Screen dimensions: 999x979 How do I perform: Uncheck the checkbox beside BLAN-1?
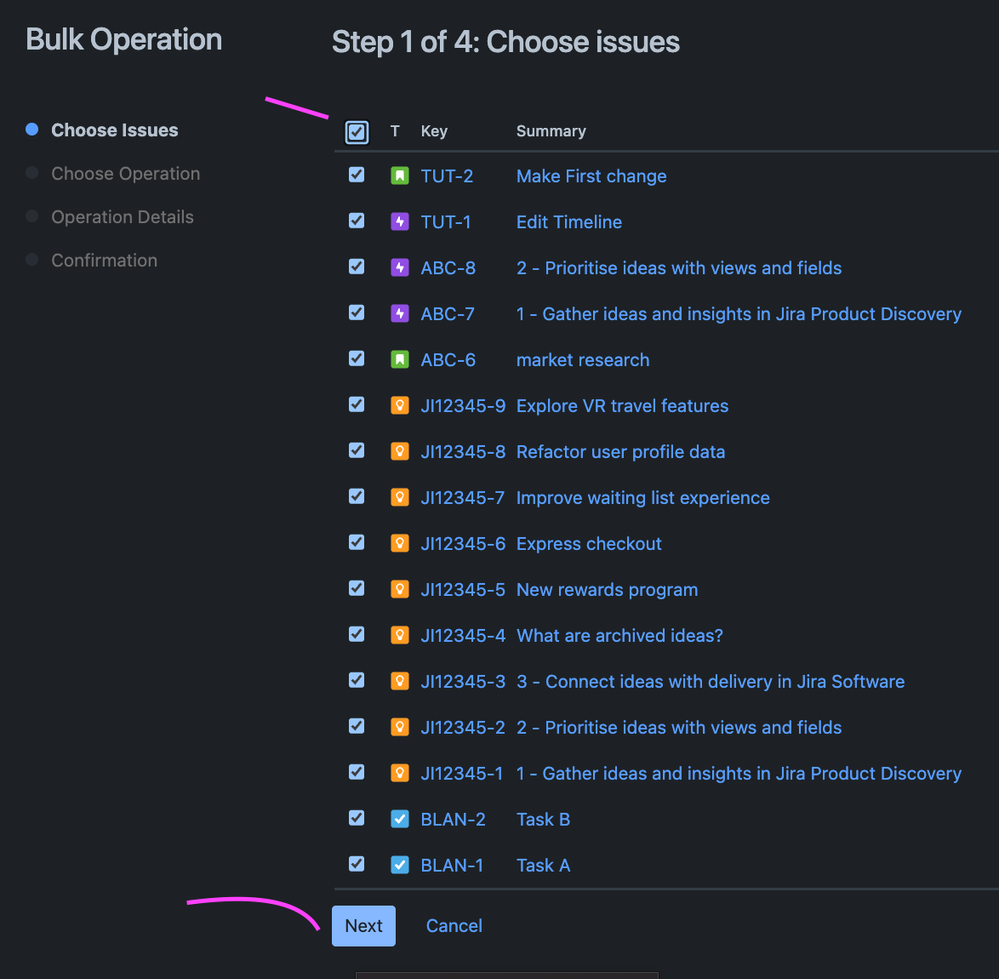356,863
